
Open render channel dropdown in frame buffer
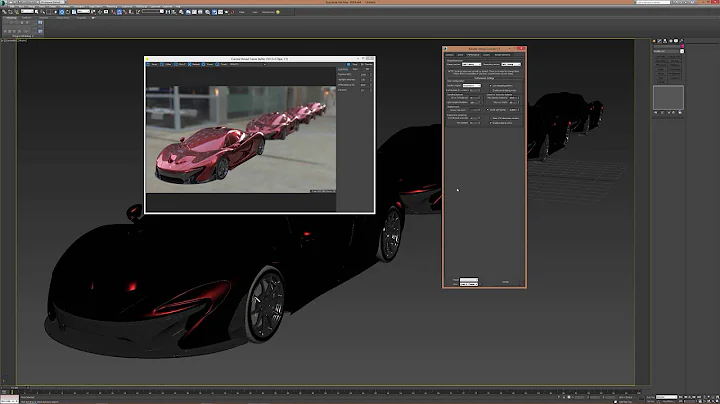[248, 64]
